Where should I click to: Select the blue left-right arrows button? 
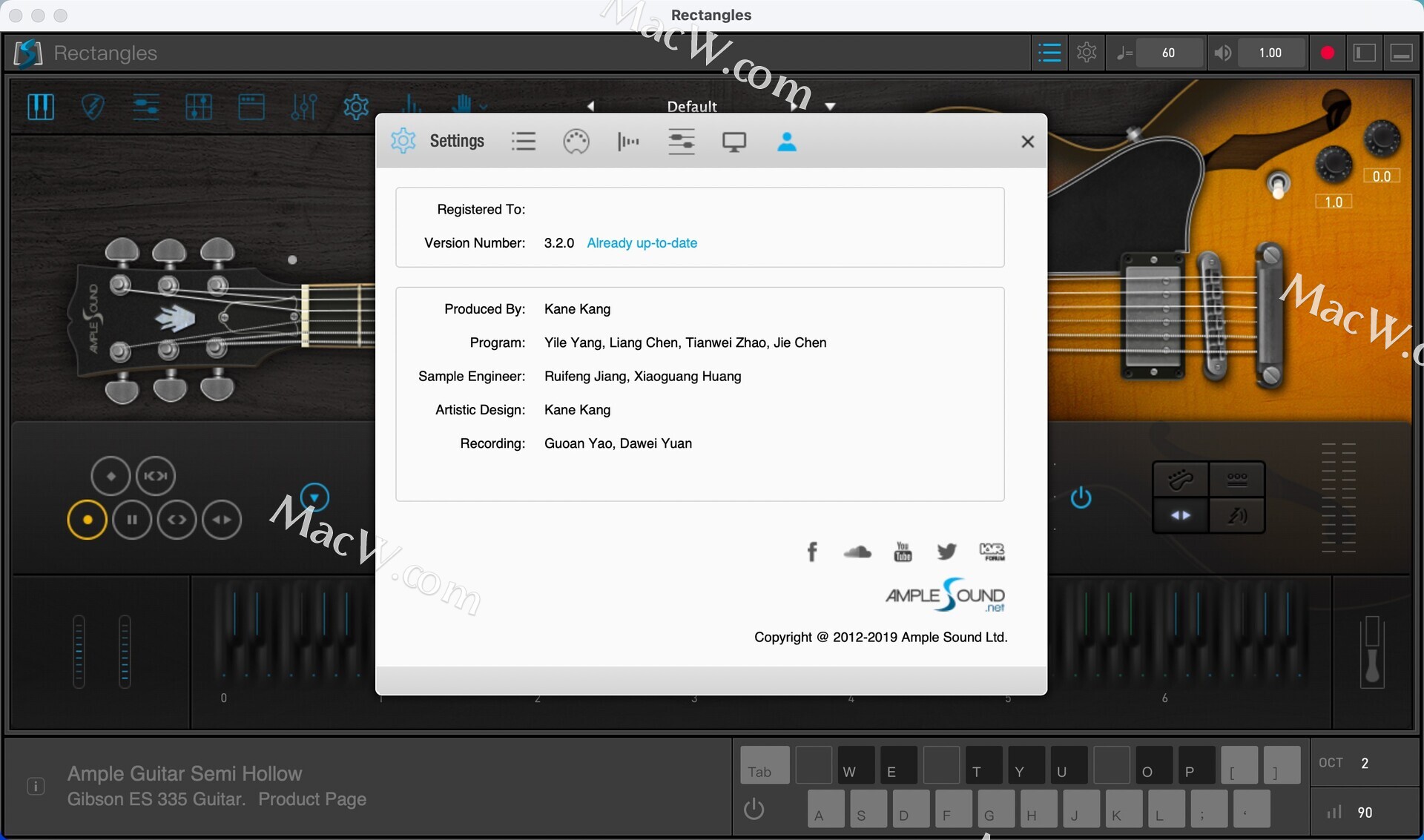[x=1181, y=515]
